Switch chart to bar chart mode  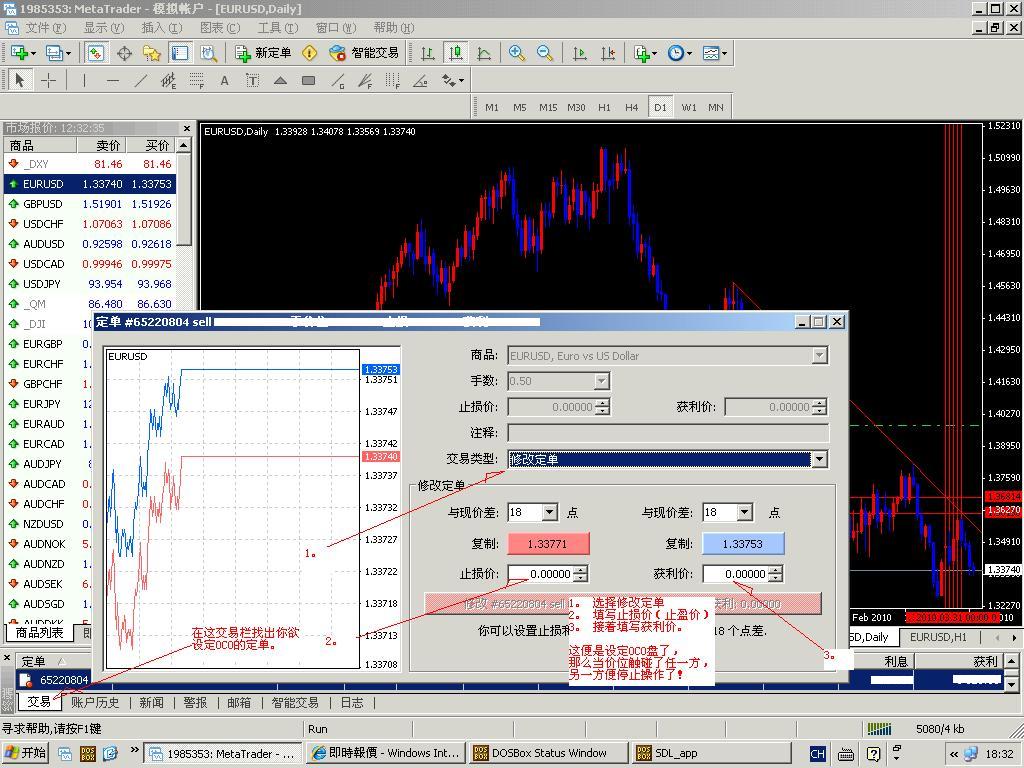point(428,53)
